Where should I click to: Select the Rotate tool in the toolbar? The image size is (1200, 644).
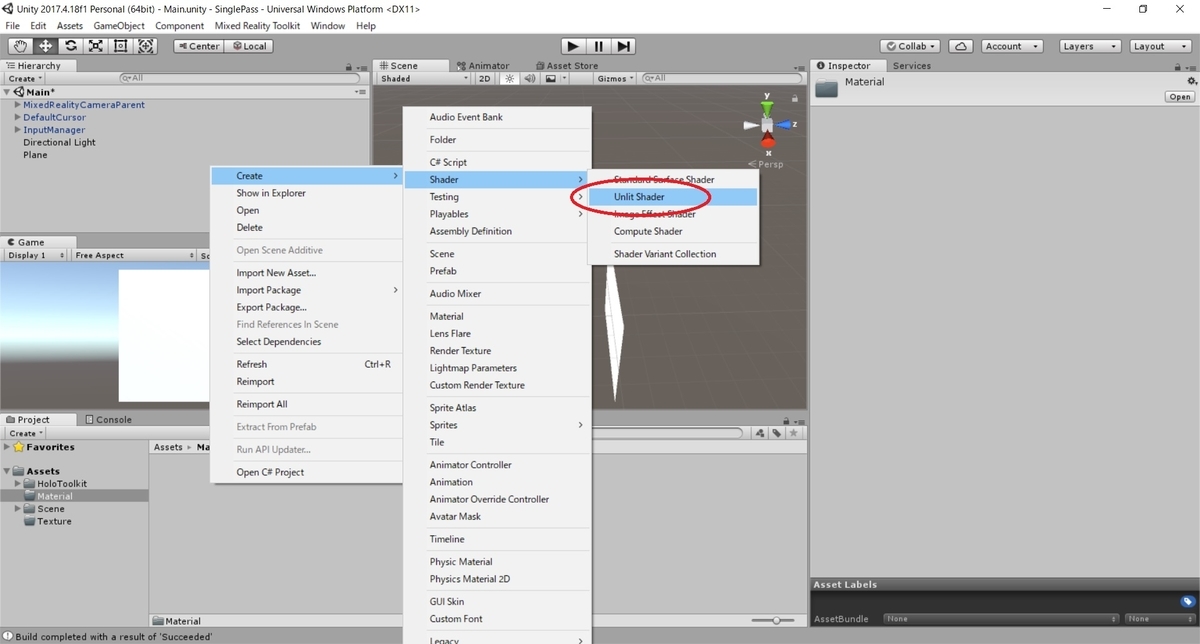[71, 46]
